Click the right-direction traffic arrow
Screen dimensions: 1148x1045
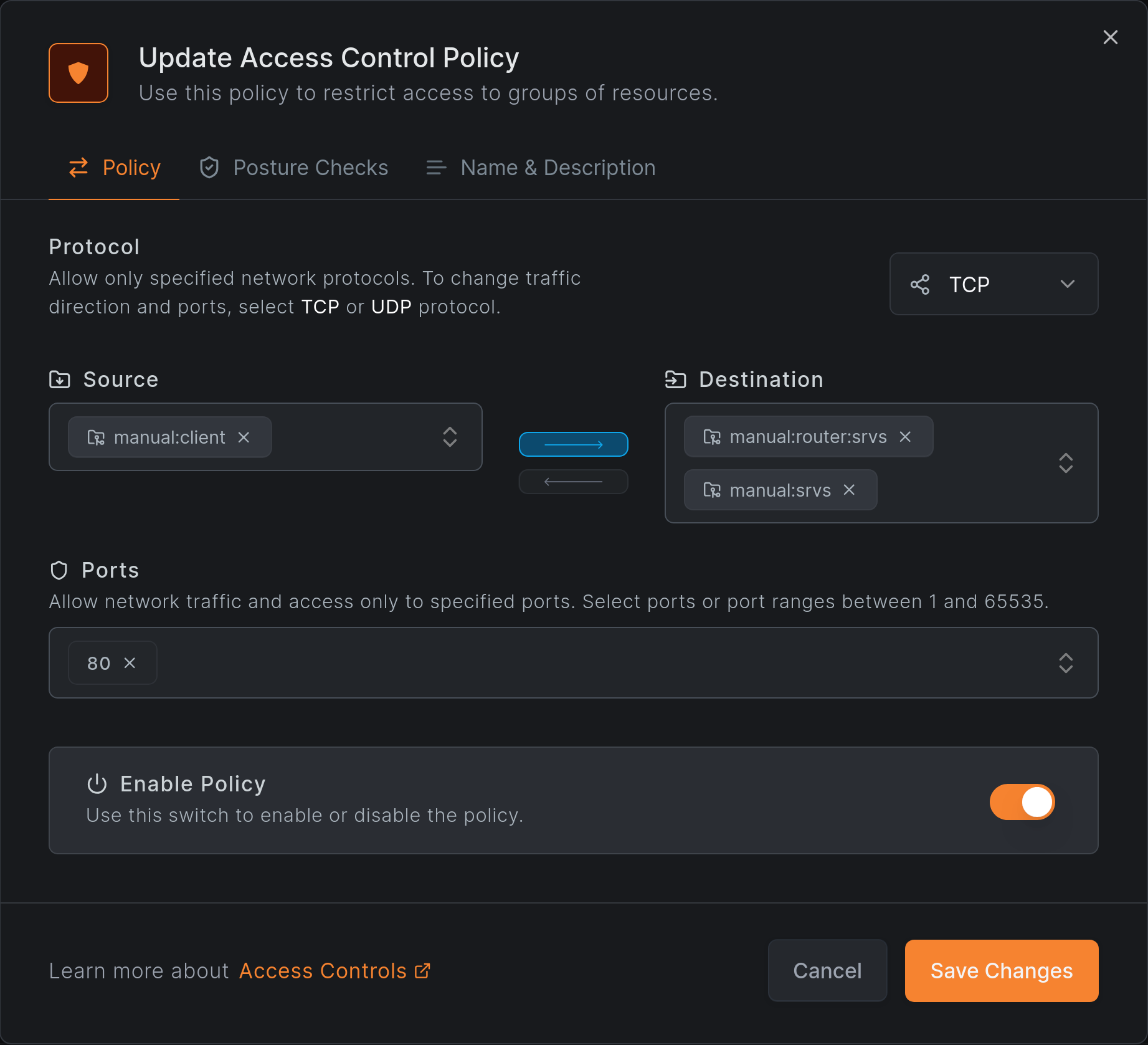(573, 444)
